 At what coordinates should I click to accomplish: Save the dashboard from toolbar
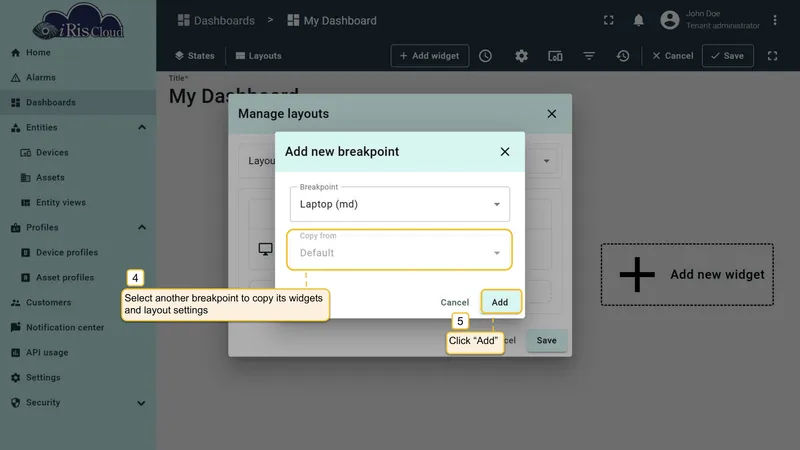tap(728, 56)
